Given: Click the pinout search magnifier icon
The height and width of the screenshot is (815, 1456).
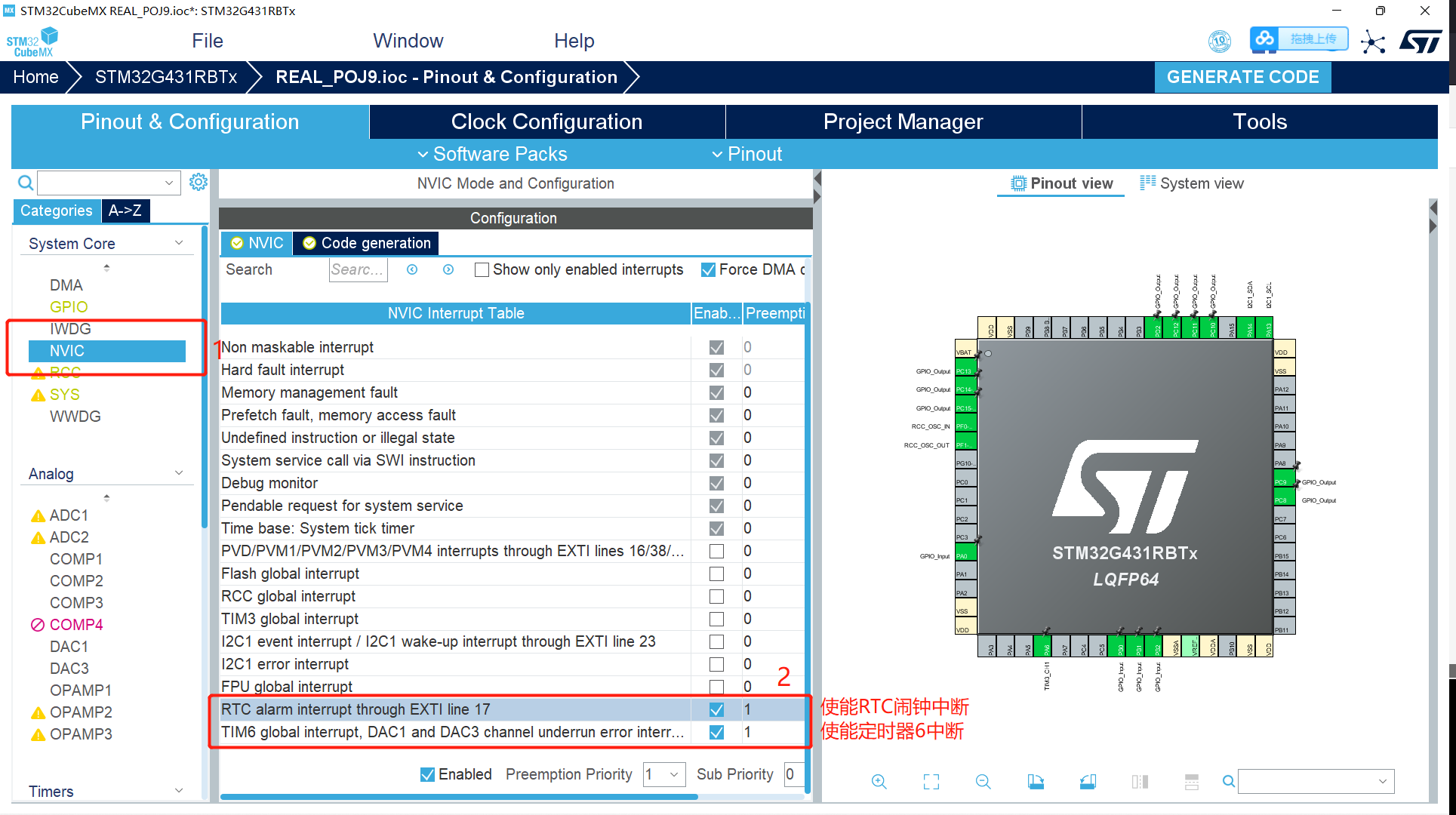Looking at the screenshot, I should pyautogui.click(x=1228, y=782).
